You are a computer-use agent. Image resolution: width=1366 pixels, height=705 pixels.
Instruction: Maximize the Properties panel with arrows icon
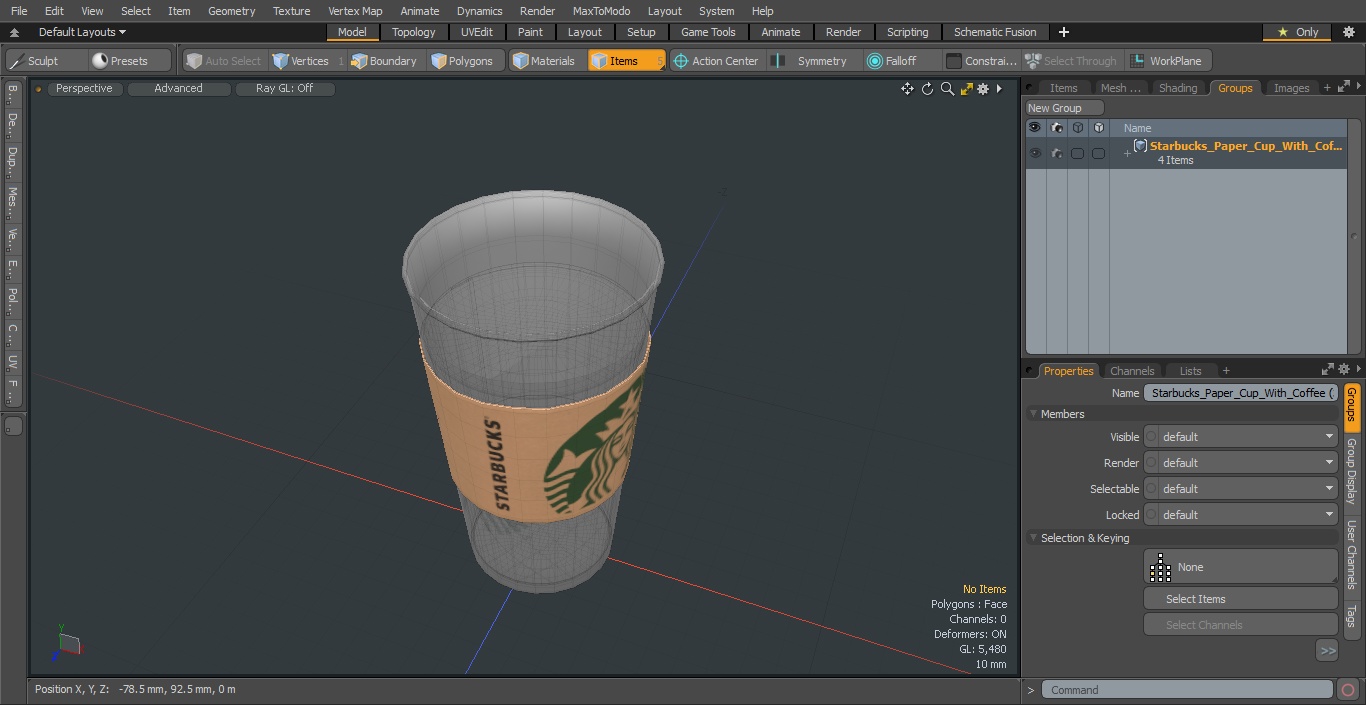tap(1327, 370)
